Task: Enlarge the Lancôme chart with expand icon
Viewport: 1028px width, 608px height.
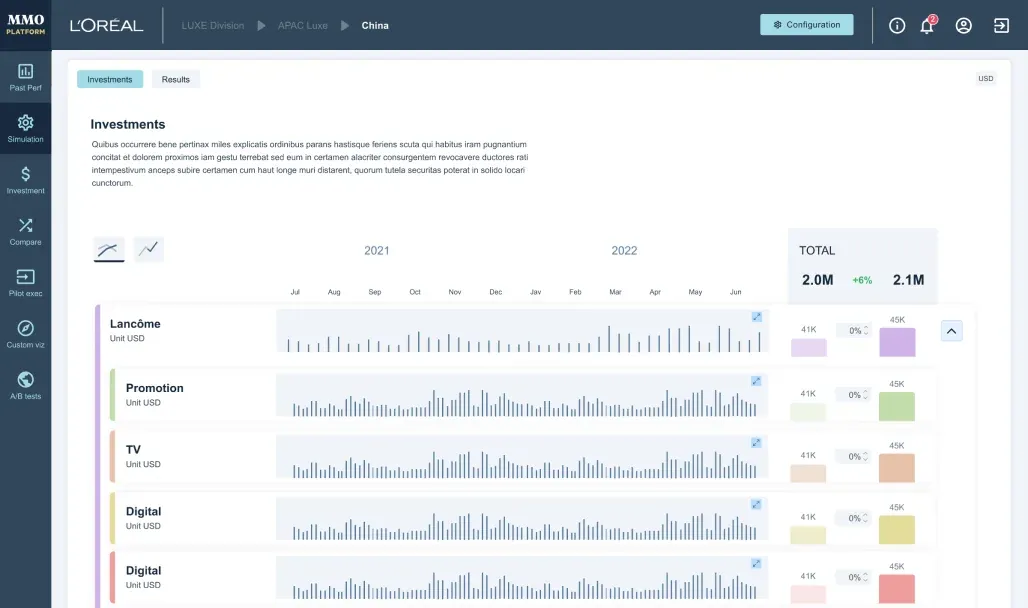Action: pyautogui.click(x=757, y=317)
